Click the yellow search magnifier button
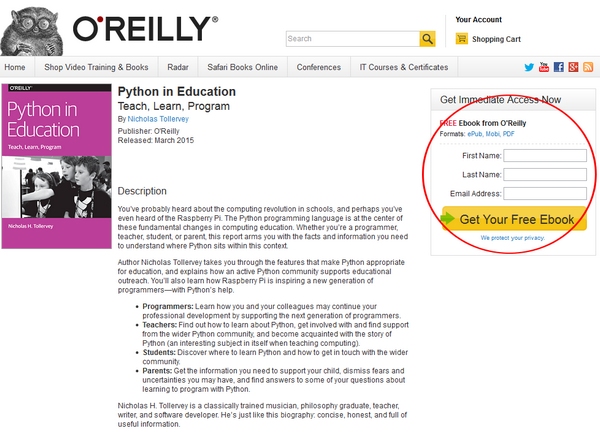Screen dimensions: 600x433 pyautogui.click(x=427, y=39)
